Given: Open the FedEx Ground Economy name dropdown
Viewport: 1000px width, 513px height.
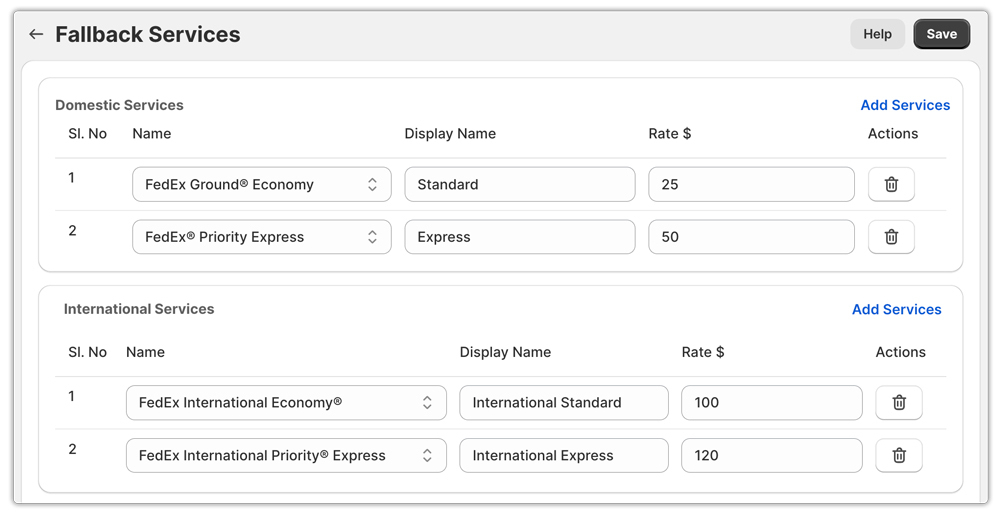Looking at the screenshot, I should [x=261, y=185].
